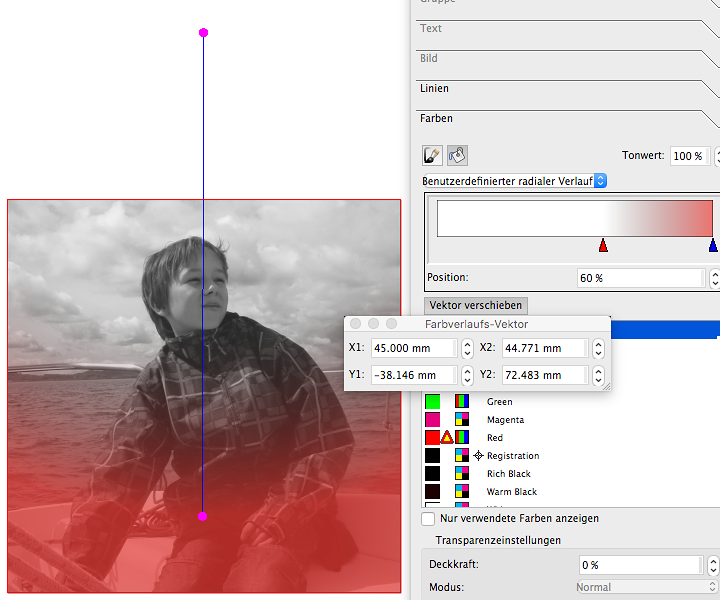Image resolution: width=720 pixels, height=600 pixels.
Task: Click the red gradient stop marker
Action: point(603,245)
